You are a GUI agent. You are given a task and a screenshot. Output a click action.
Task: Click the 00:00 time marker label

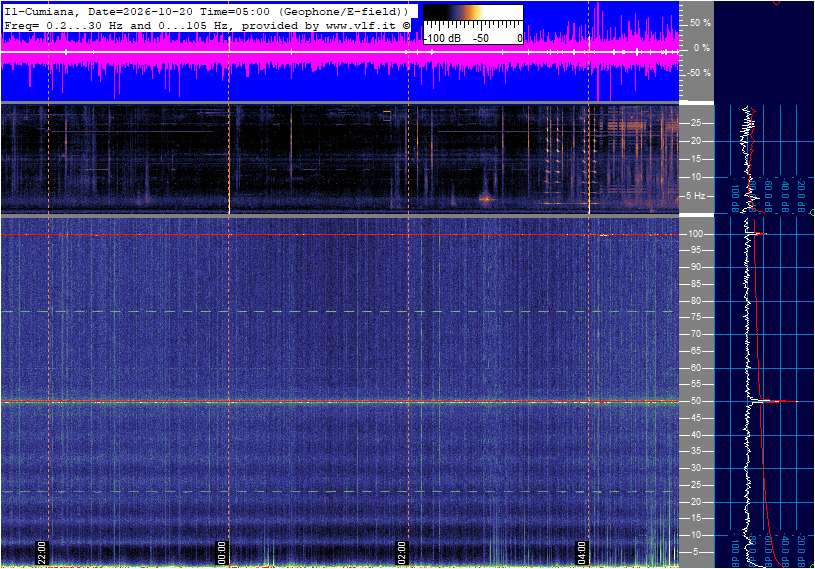pos(221,552)
